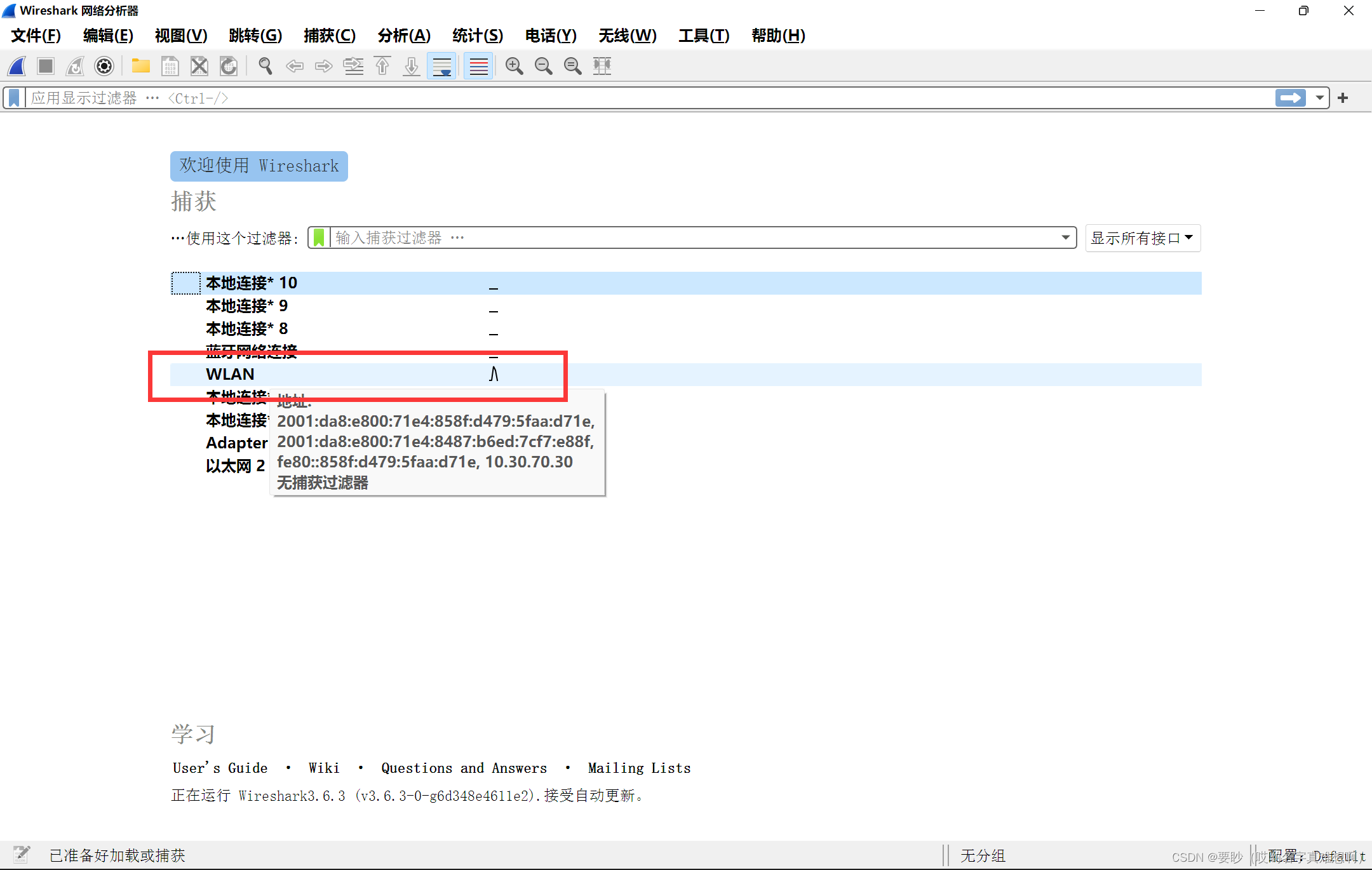
Task: Click the zoom in magnifier icon
Action: click(x=514, y=66)
